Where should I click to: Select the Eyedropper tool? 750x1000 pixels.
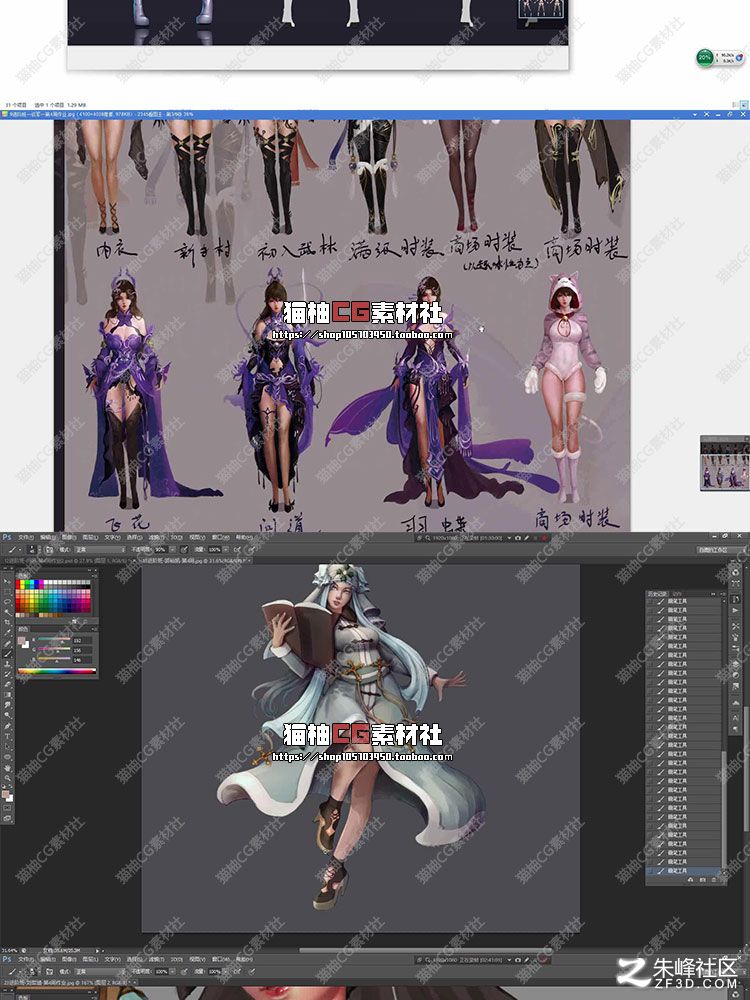[7, 633]
